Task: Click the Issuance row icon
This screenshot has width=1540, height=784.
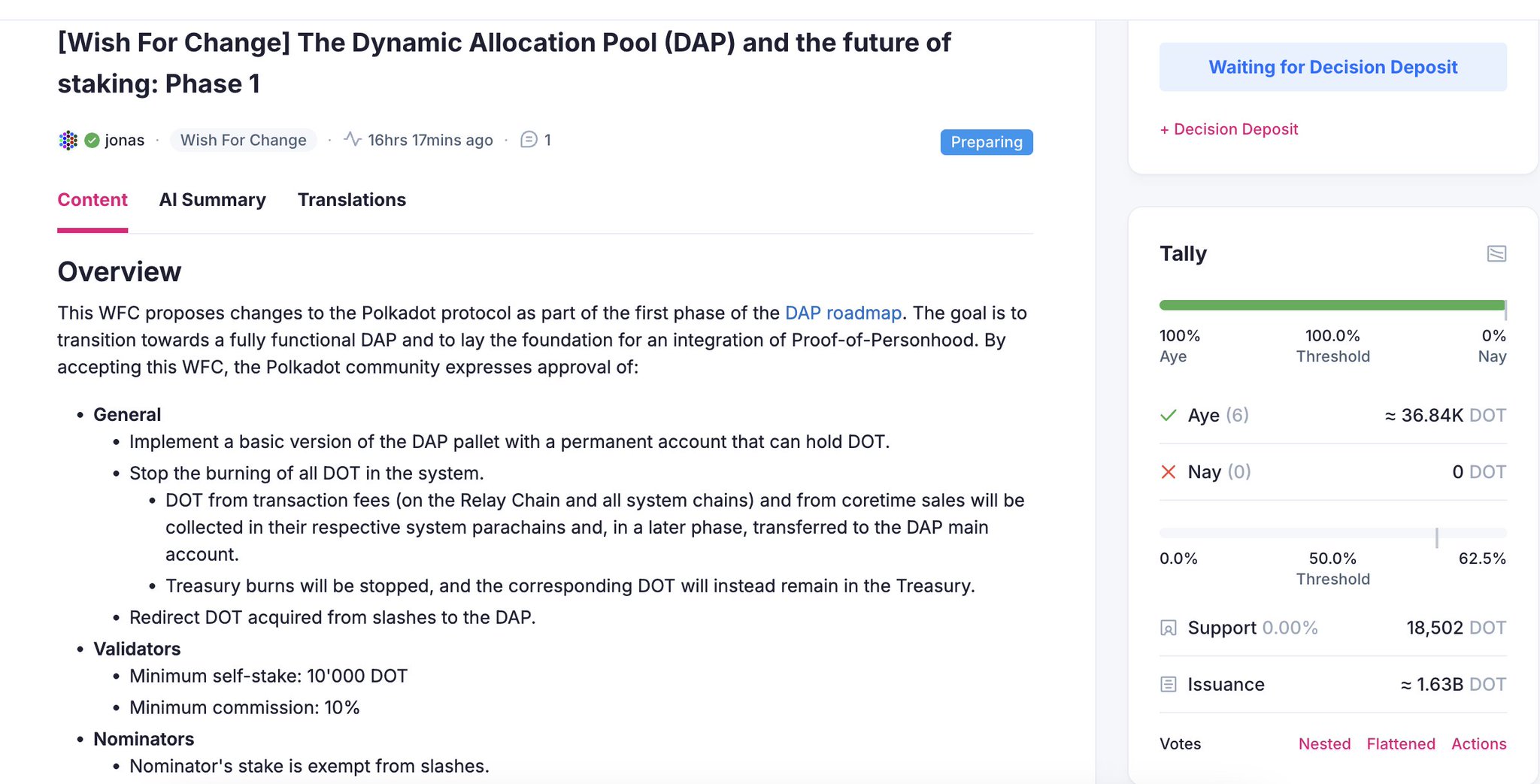Action: pyautogui.click(x=1169, y=684)
